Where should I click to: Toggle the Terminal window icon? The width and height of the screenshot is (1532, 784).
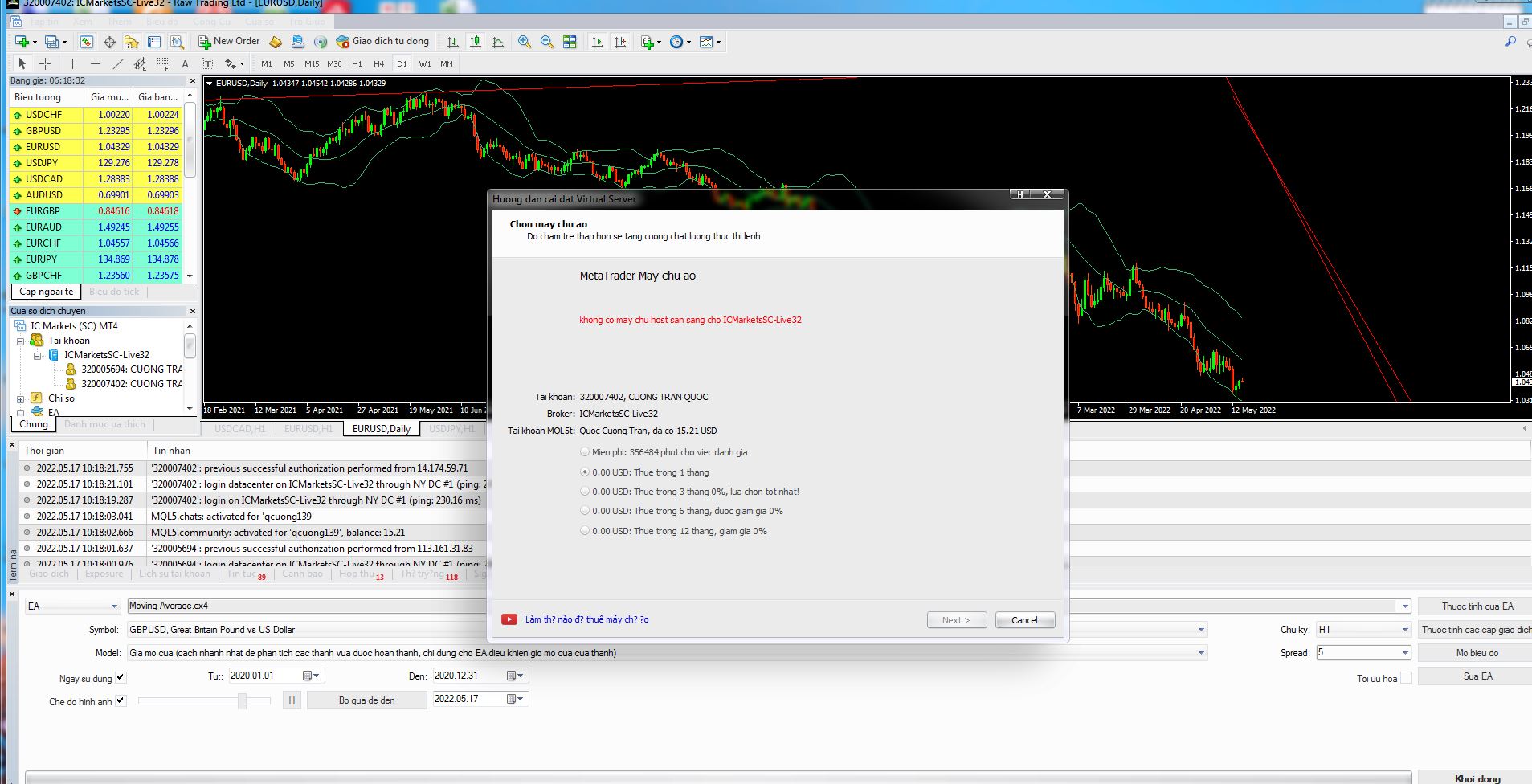point(154,42)
